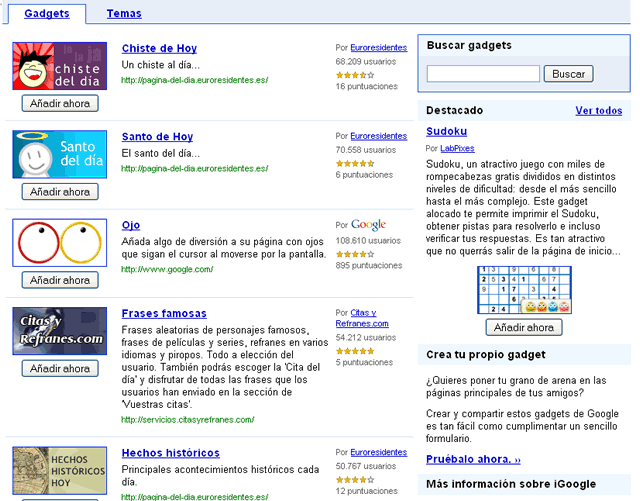Click the 'Destacado' section heading
Screen dimensions: 640x501
point(454,110)
